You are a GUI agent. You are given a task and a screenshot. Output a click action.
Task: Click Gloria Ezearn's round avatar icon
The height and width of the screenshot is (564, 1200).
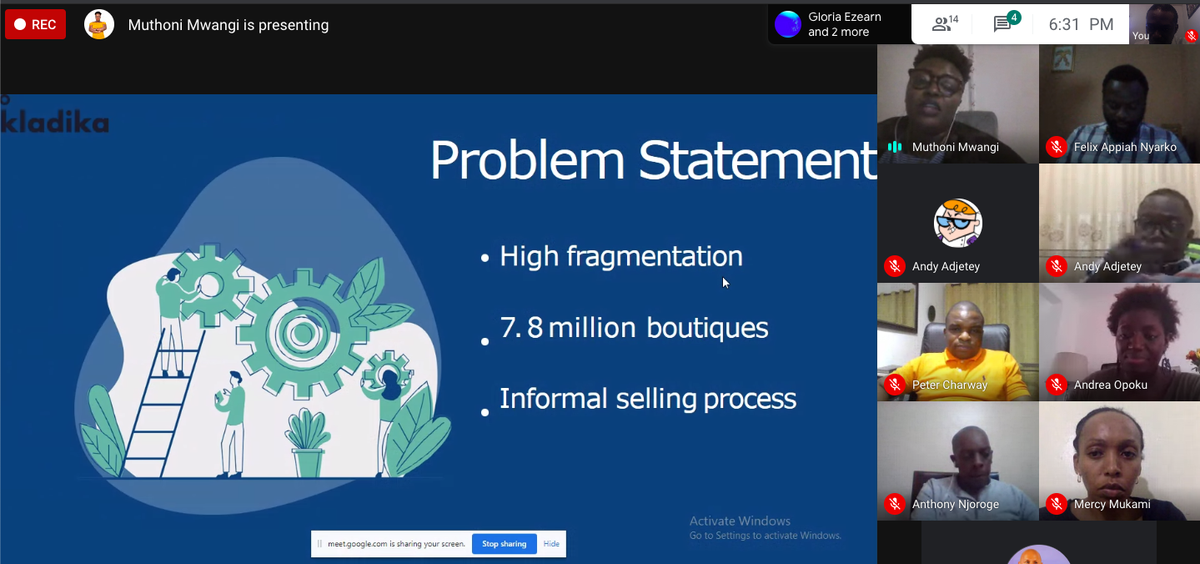coord(788,24)
